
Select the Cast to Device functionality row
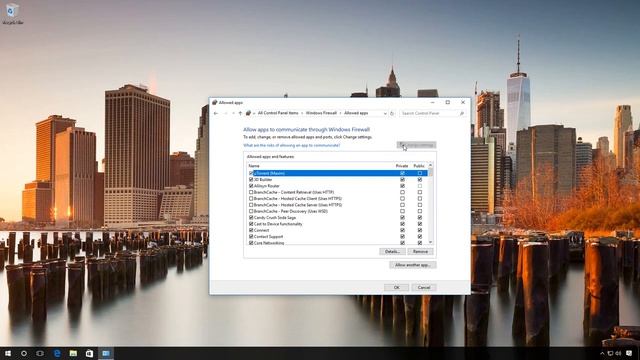coord(338,224)
